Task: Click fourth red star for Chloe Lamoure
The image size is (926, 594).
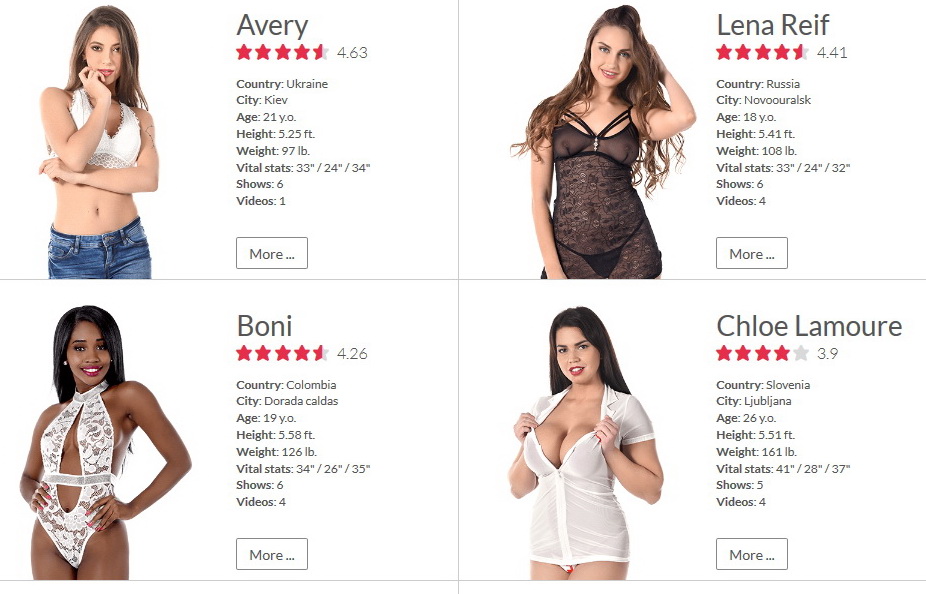Action: (x=782, y=353)
